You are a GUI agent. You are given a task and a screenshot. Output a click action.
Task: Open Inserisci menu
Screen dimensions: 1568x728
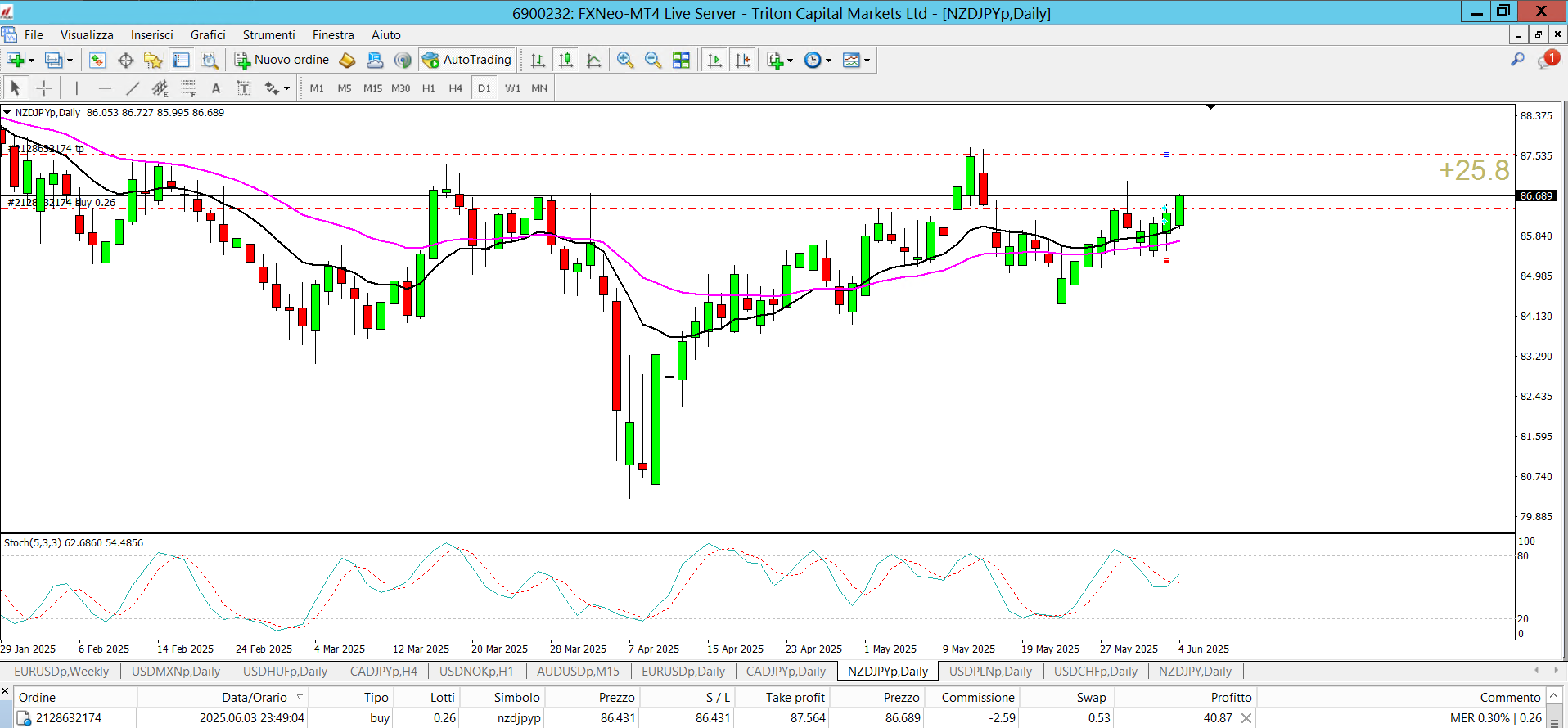152,34
